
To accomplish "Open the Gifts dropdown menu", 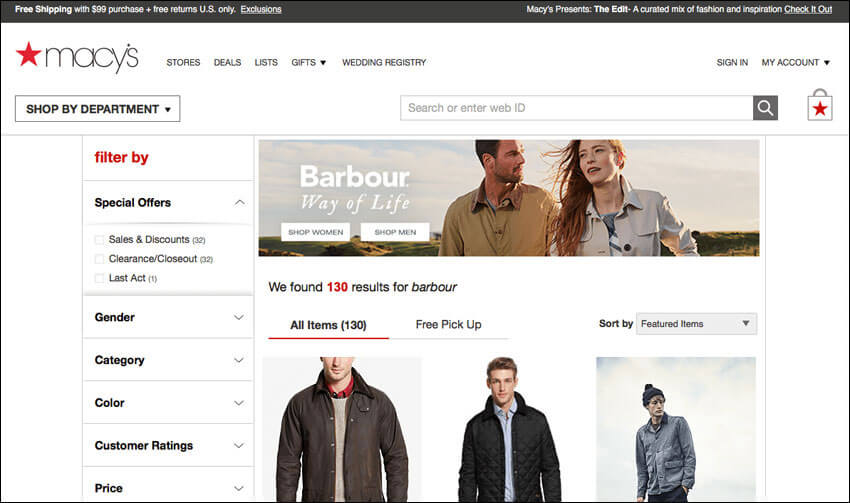I will (308, 62).
